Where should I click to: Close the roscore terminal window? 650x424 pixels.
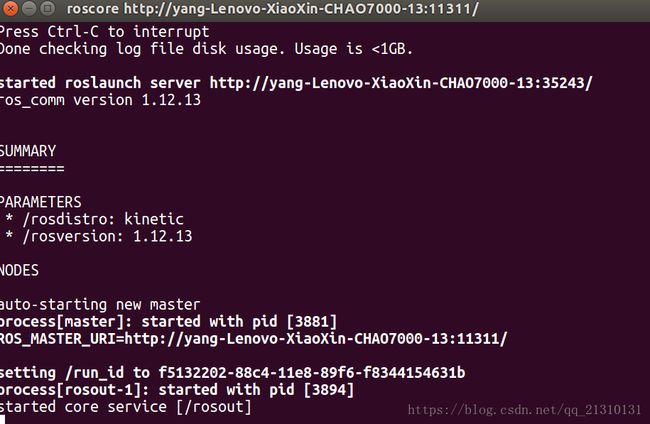tap(10, 8)
